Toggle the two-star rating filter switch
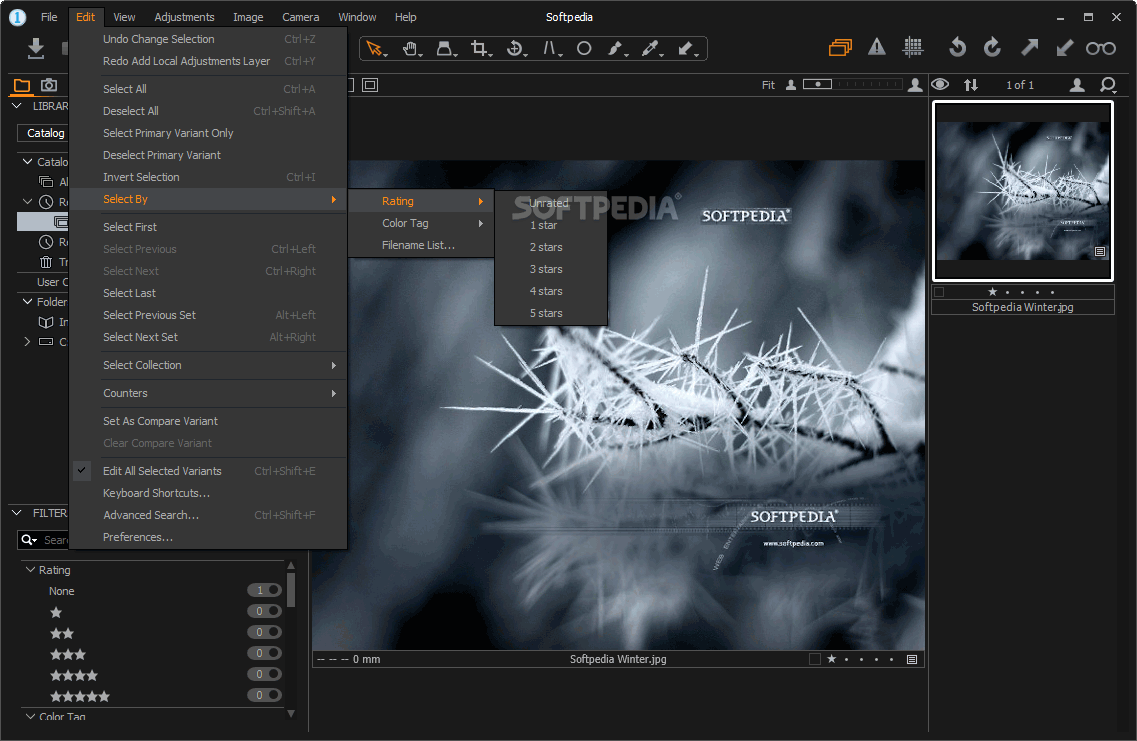The image size is (1137, 741). click(265, 632)
